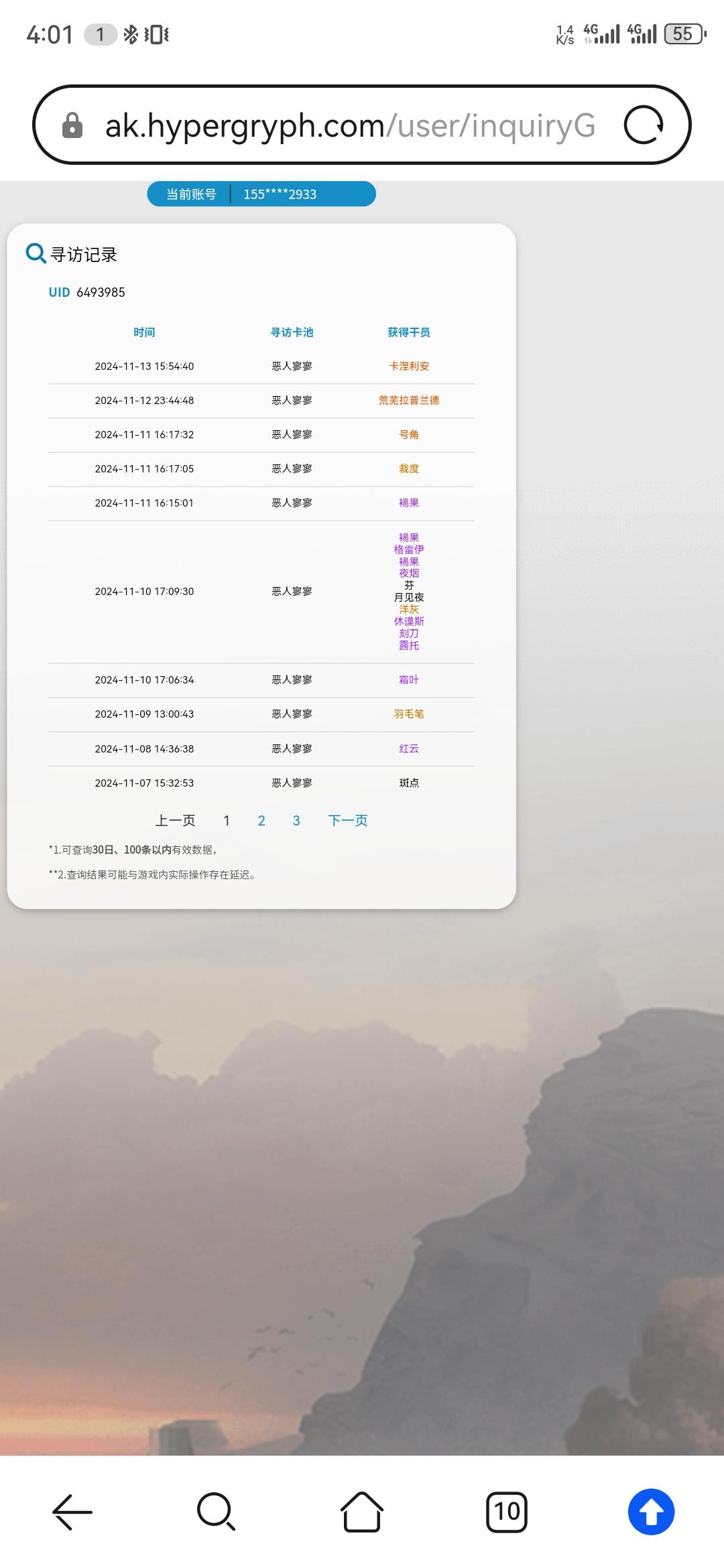This screenshot has width=724, height=1568.
Task: Tap the blue upload arrow button
Action: click(x=651, y=1512)
